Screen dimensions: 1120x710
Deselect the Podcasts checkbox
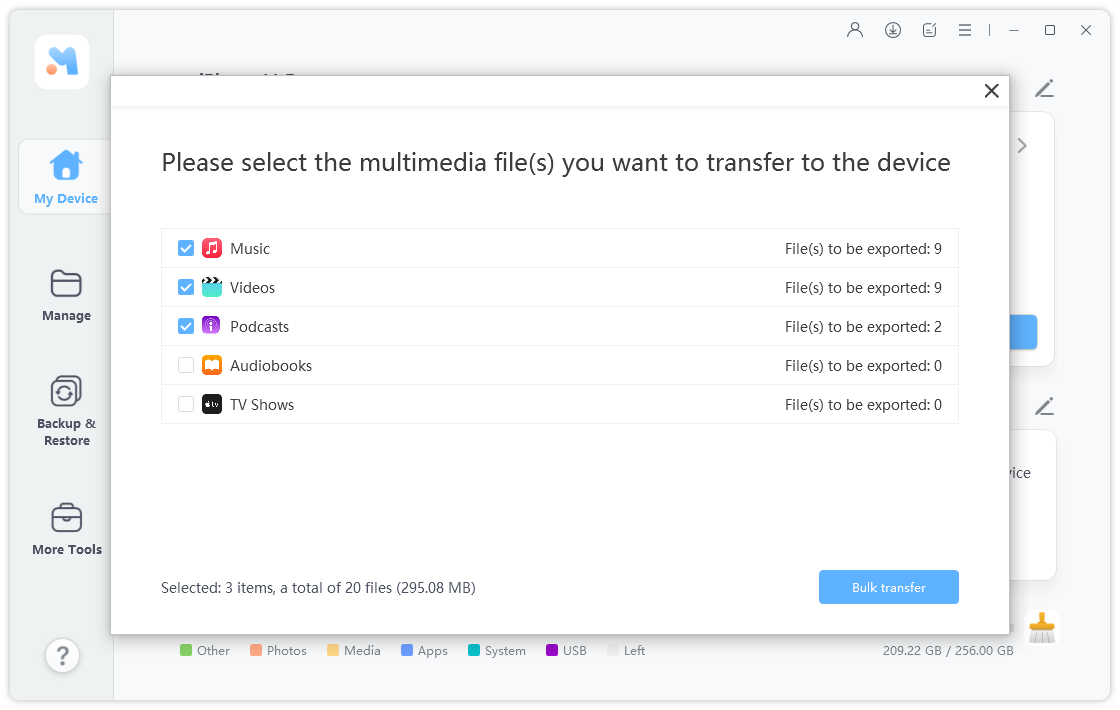(186, 326)
